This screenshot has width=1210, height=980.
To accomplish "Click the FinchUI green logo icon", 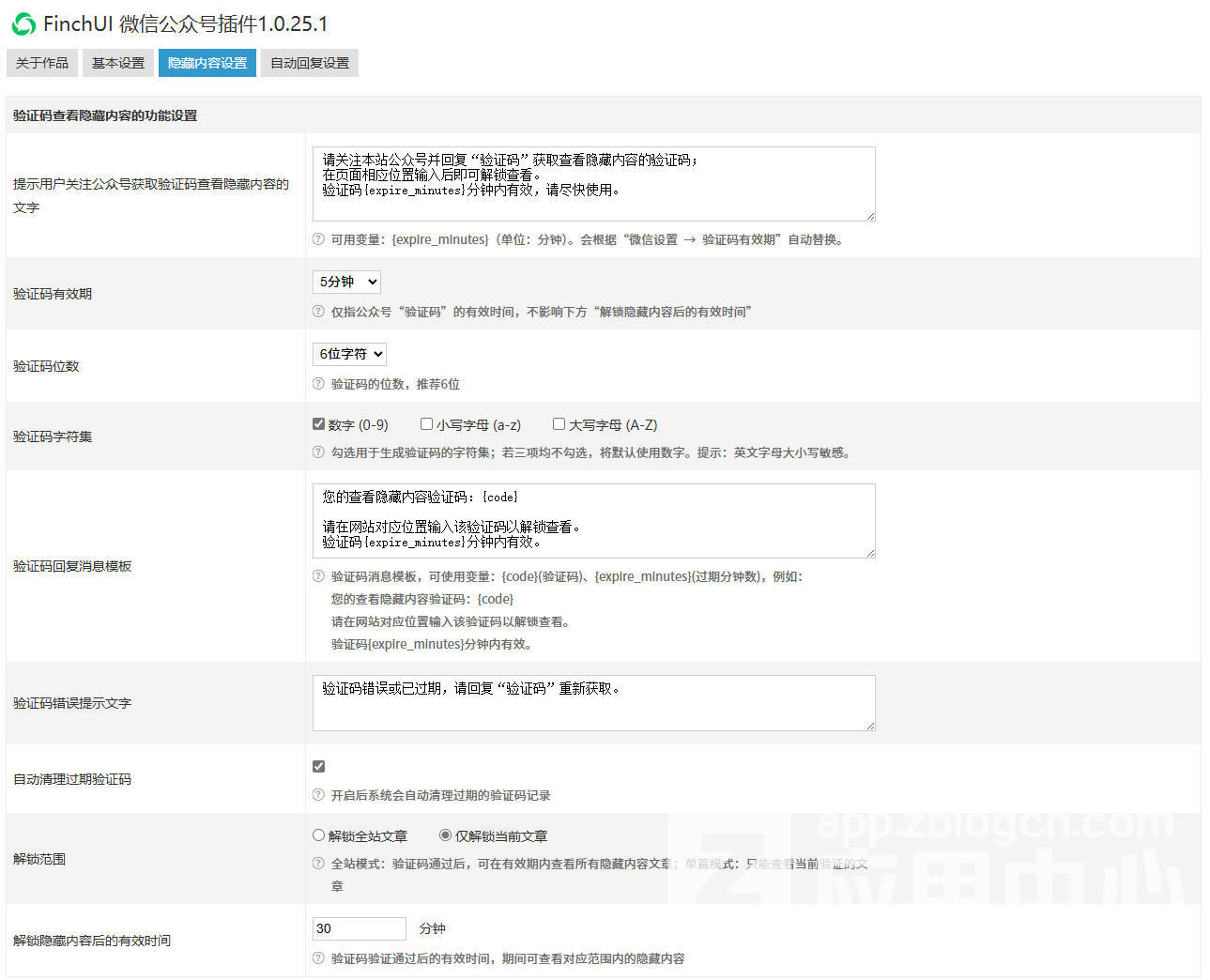I will (23, 24).
